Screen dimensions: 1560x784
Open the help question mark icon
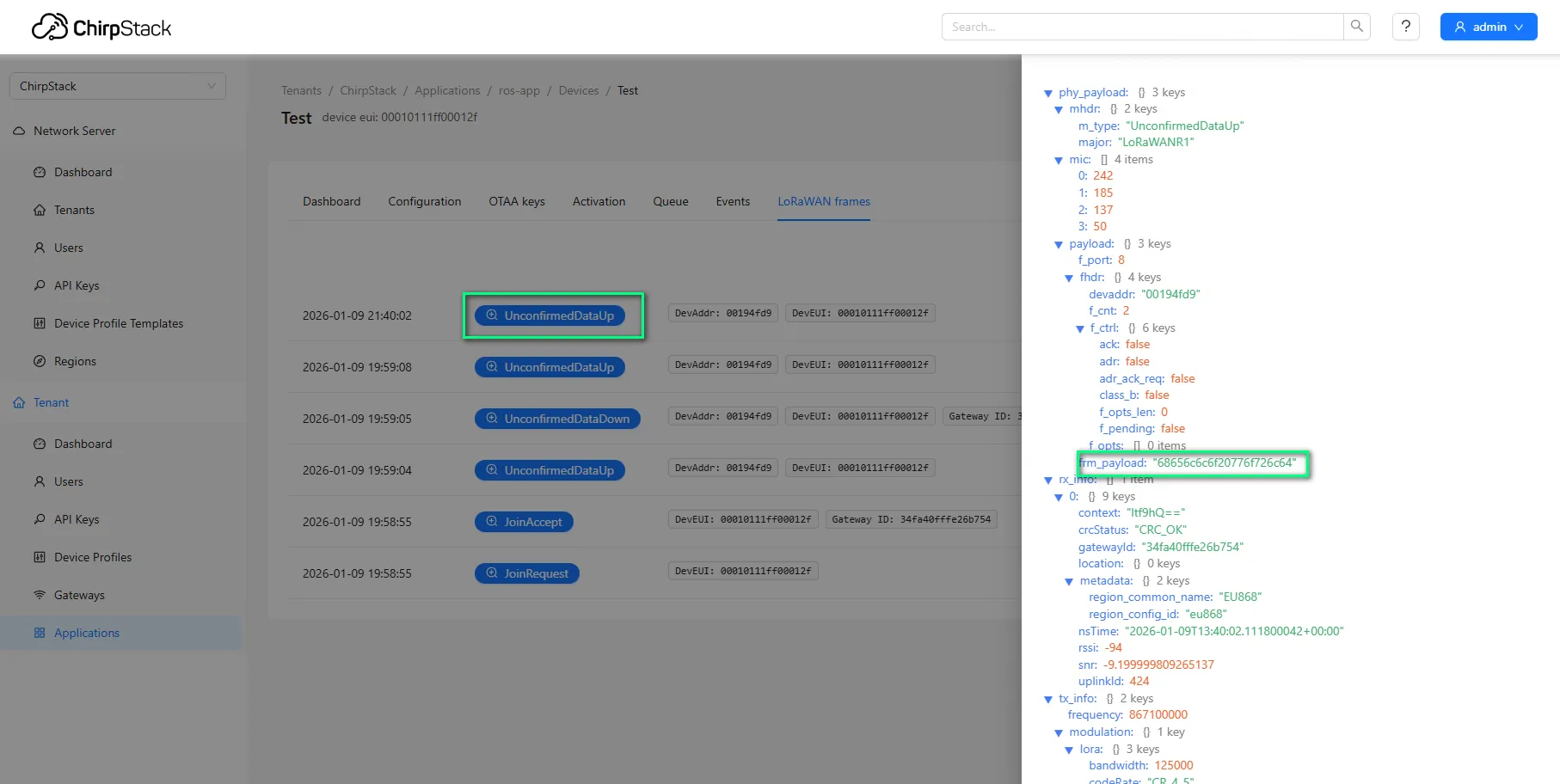coord(1405,27)
